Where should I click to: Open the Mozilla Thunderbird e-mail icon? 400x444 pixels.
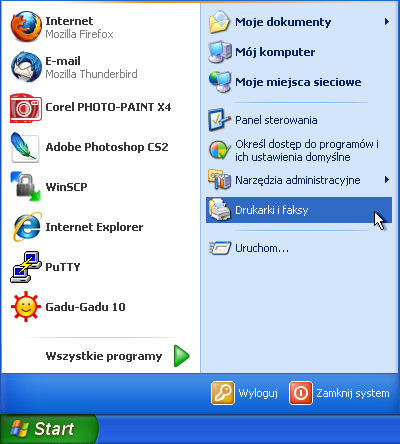pyautogui.click(x=26, y=67)
